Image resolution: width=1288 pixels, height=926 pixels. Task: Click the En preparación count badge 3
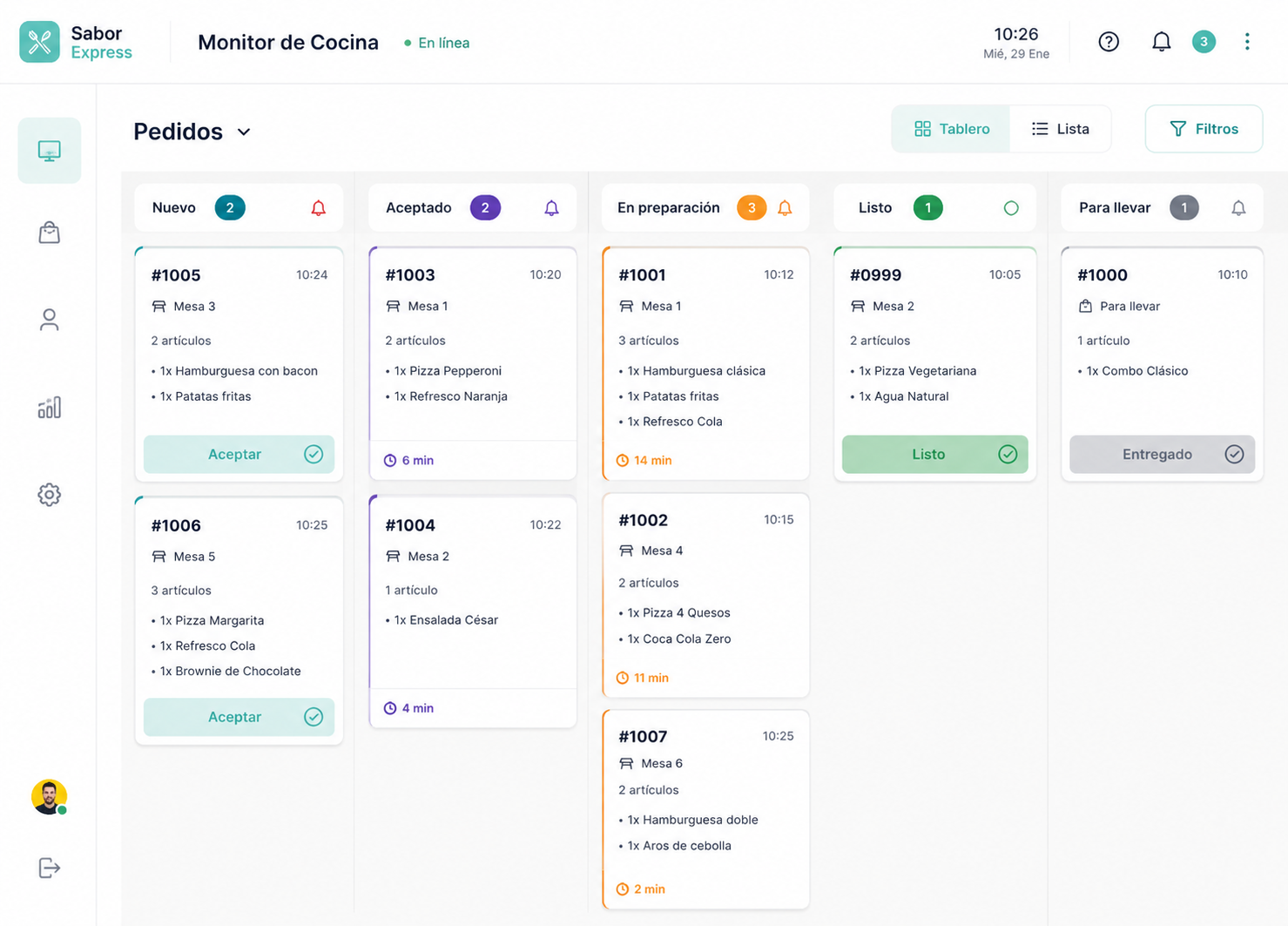pyautogui.click(x=752, y=207)
